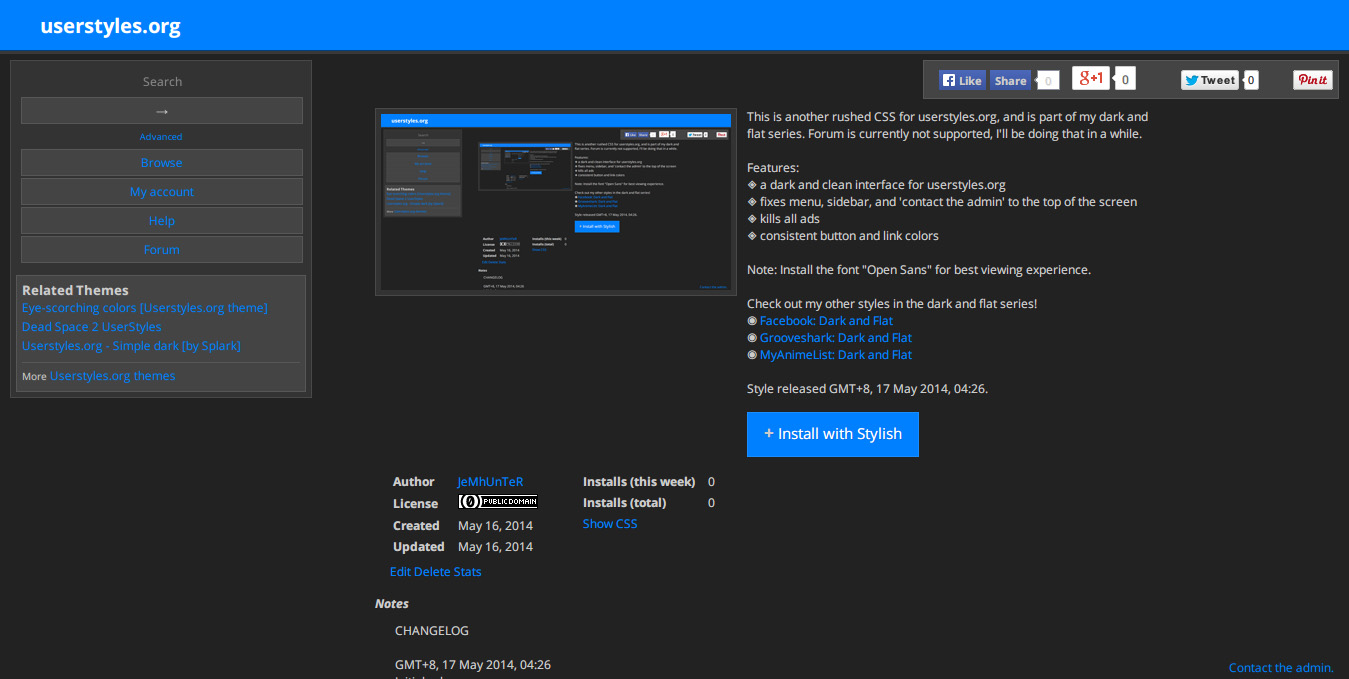
Task: Click the Tweet count bubble
Action: tap(1251, 80)
